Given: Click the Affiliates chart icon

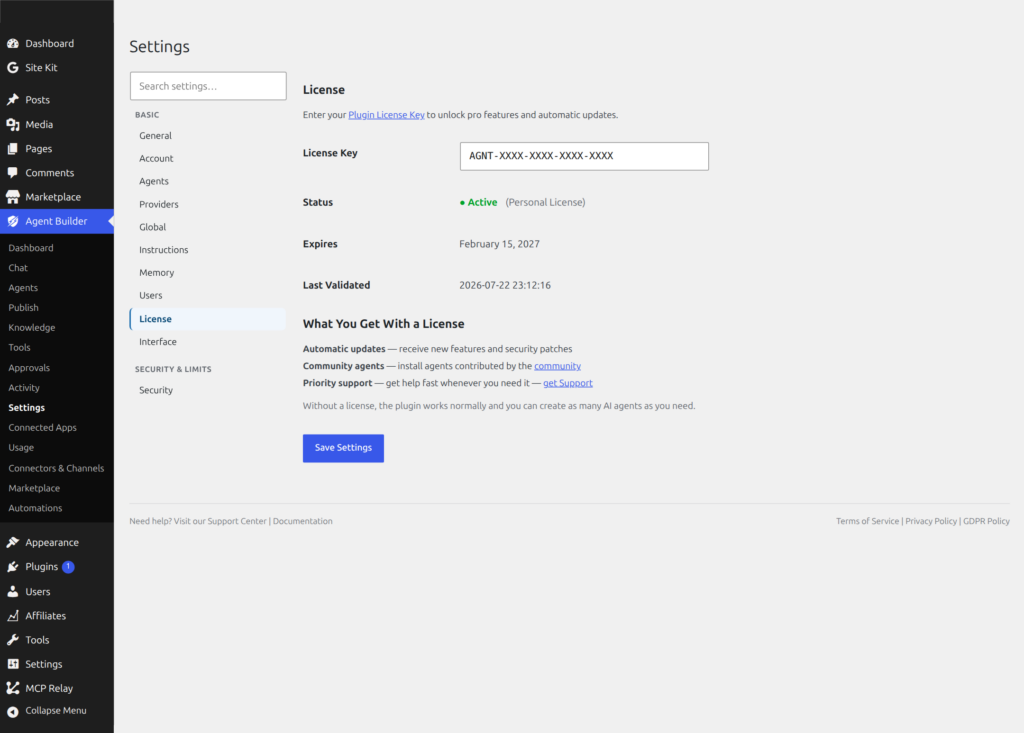Looking at the screenshot, I should (x=12, y=616).
